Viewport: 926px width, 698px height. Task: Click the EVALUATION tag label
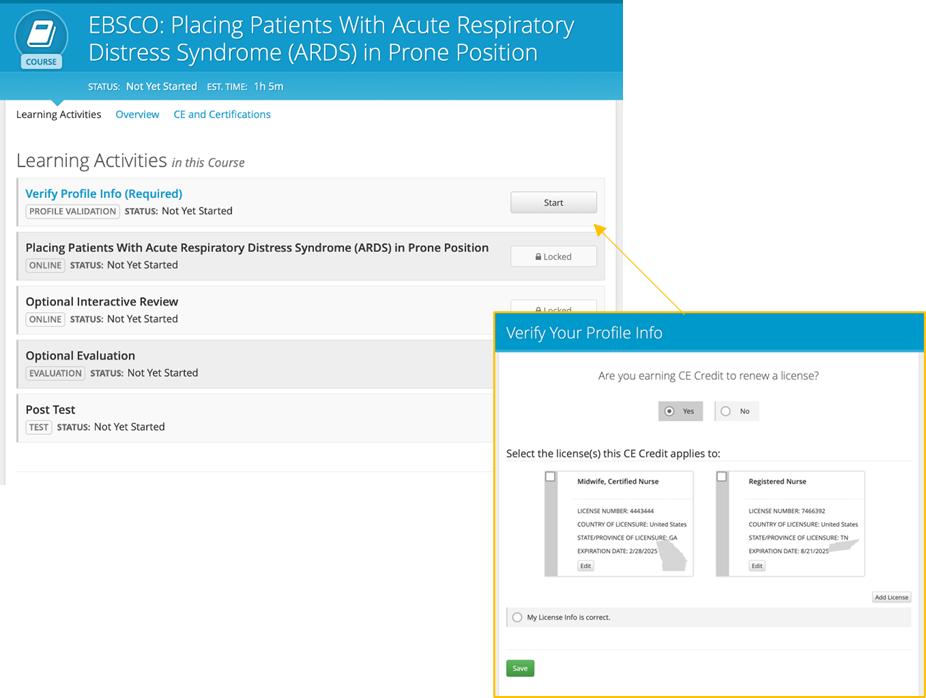tap(56, 373)
